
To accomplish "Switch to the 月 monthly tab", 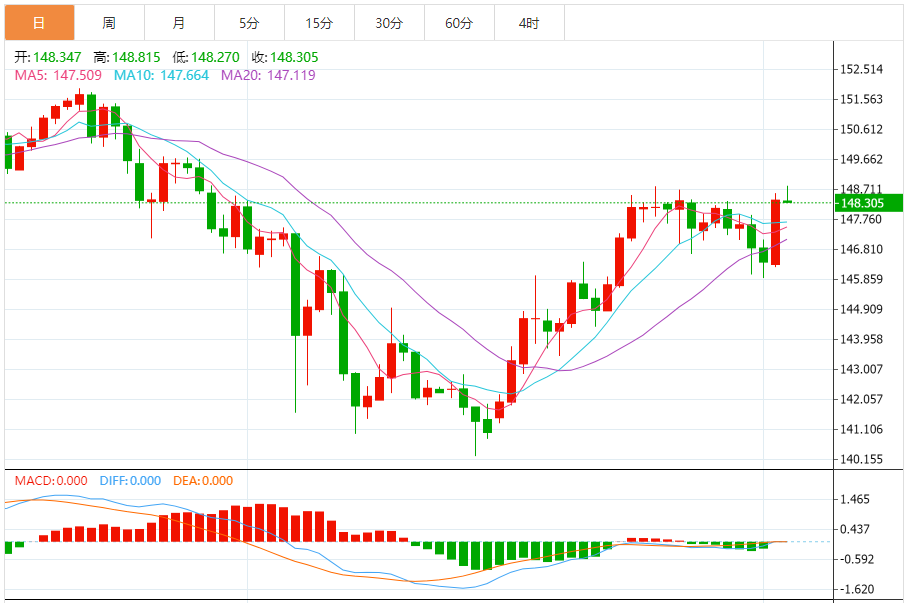I will (180, 23).
